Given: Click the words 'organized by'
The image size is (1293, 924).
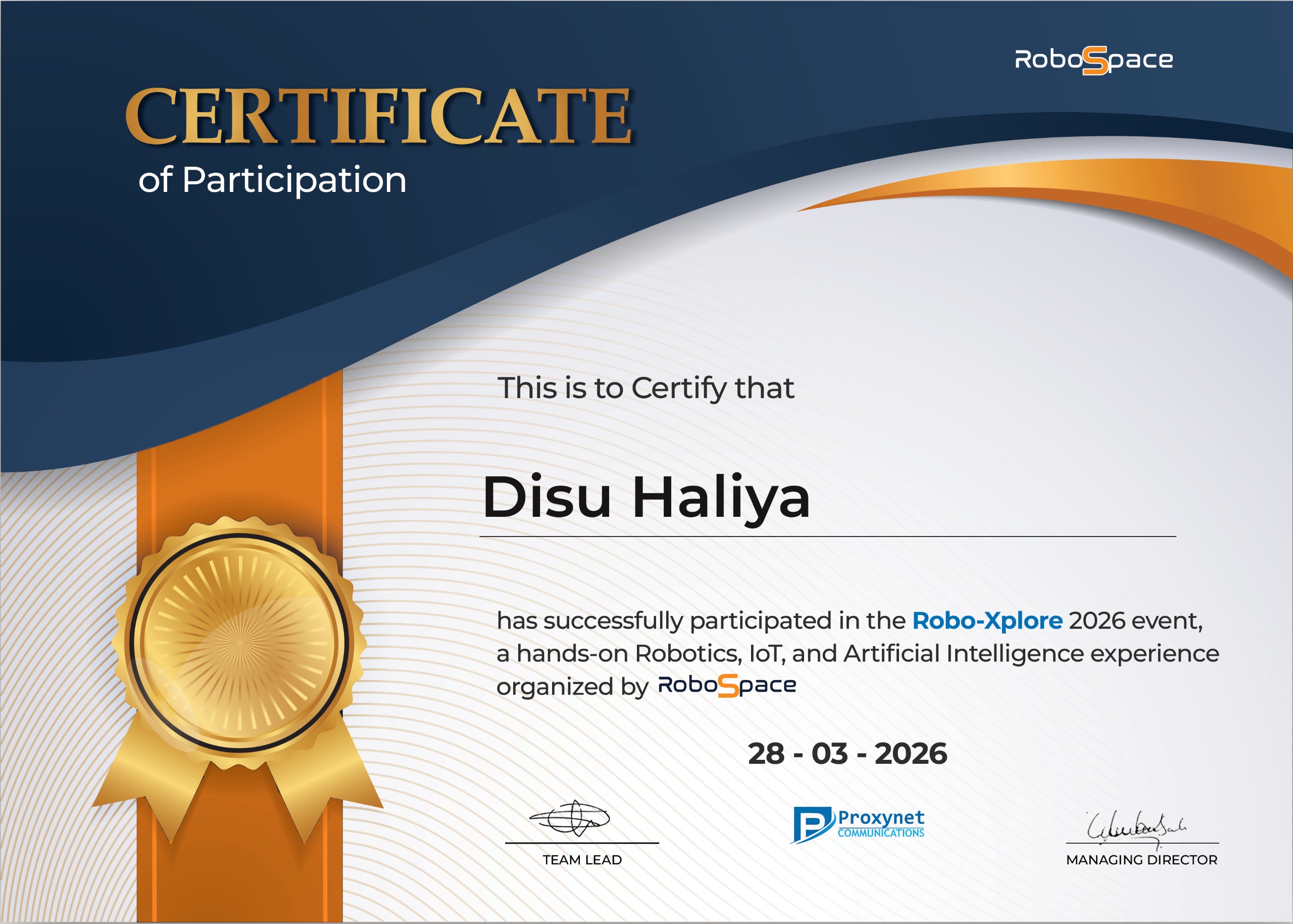Looking at the screenshot, I should click(572, 687).
